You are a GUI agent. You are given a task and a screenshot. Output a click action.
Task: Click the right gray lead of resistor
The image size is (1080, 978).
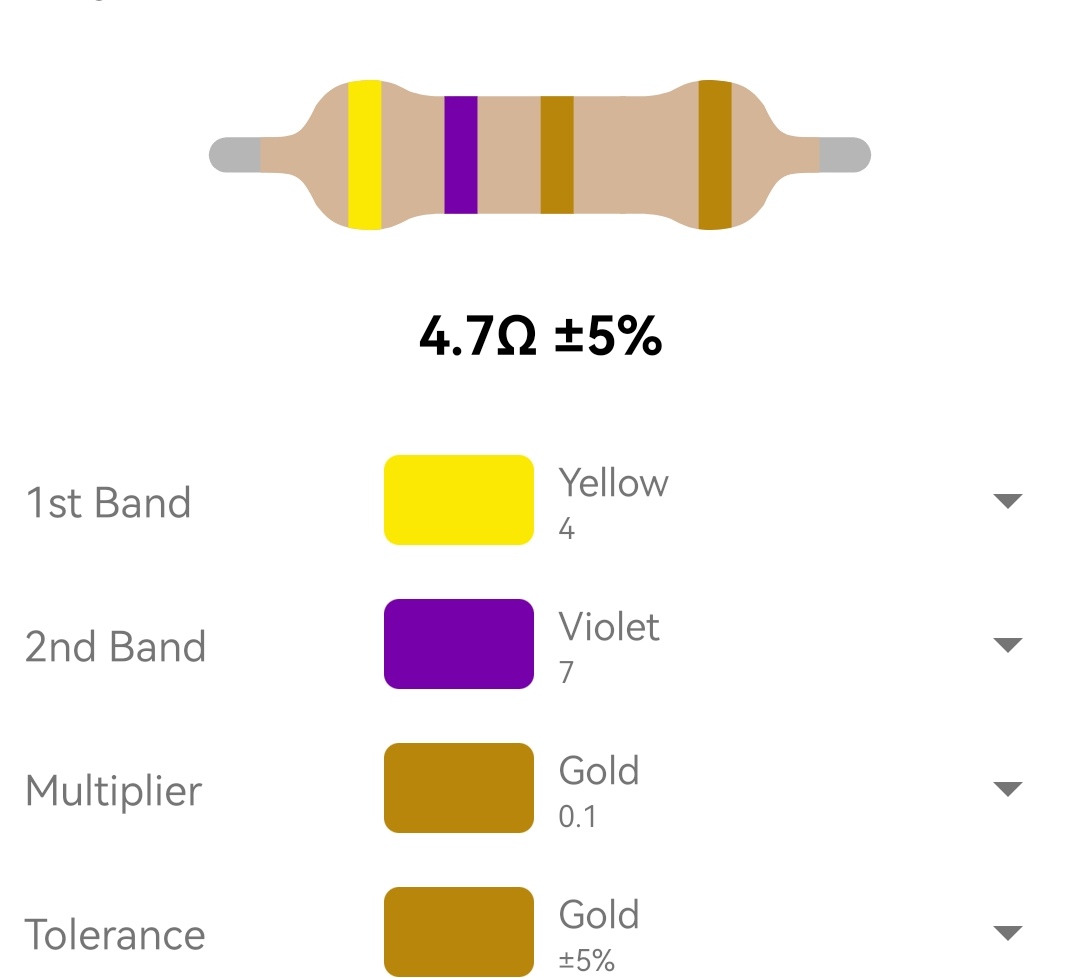pyautogui.click(x=845, y=155)
